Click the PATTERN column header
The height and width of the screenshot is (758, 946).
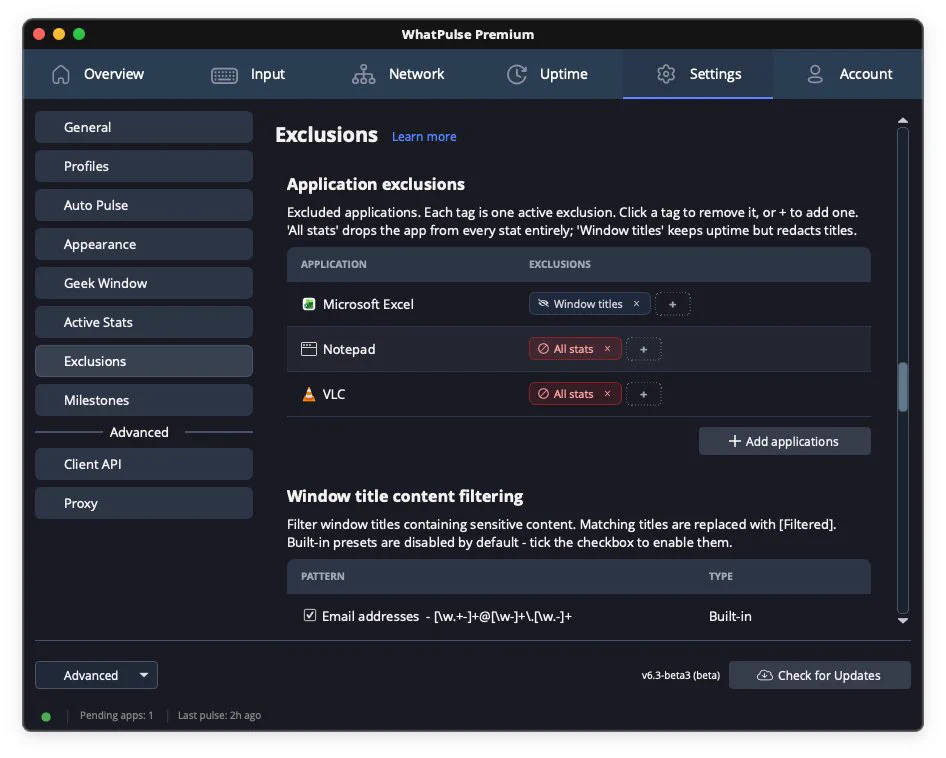click(x=323, y=576)
